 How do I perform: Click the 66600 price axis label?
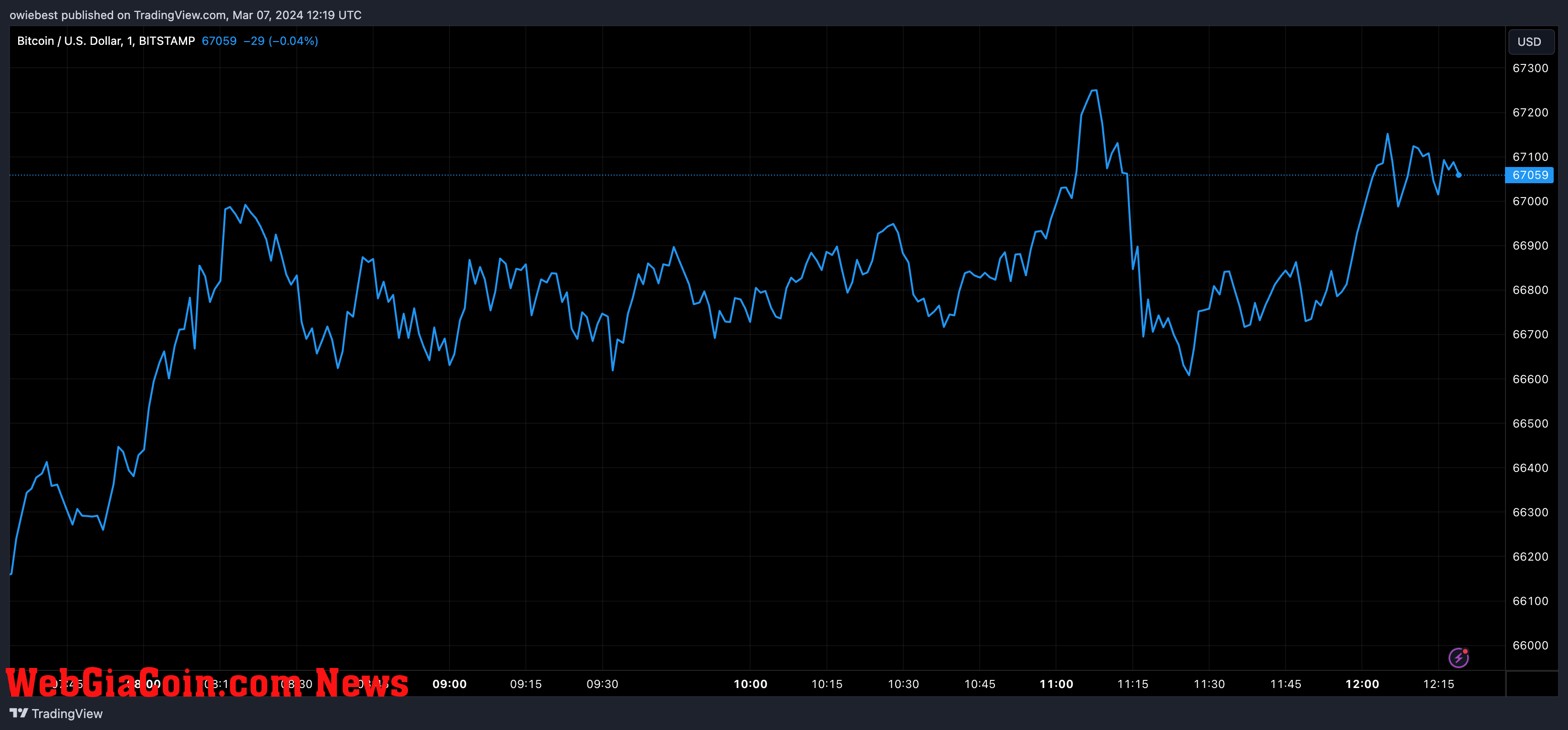tap(1530, 379)
